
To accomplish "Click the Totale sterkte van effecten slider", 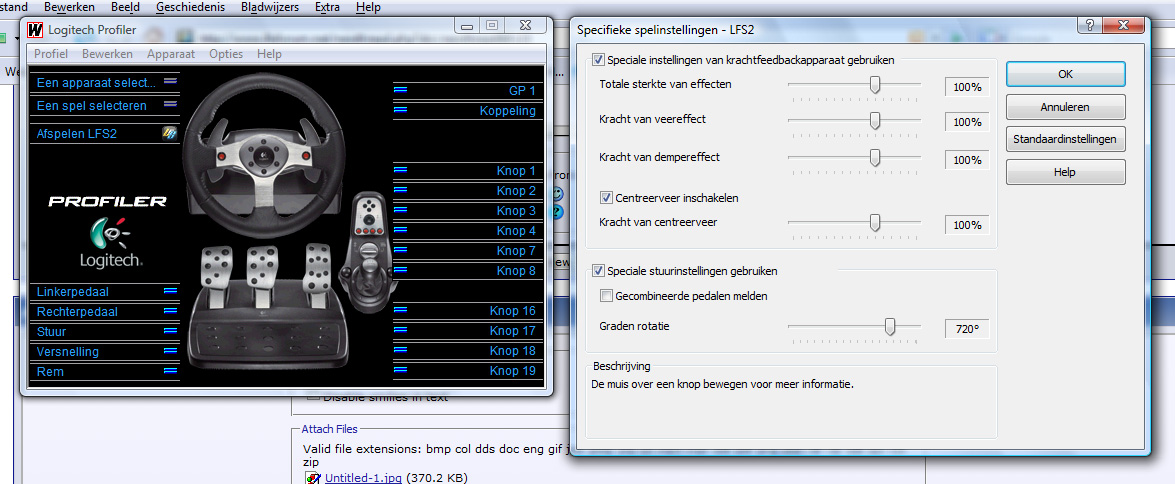I will pos(854,85).
